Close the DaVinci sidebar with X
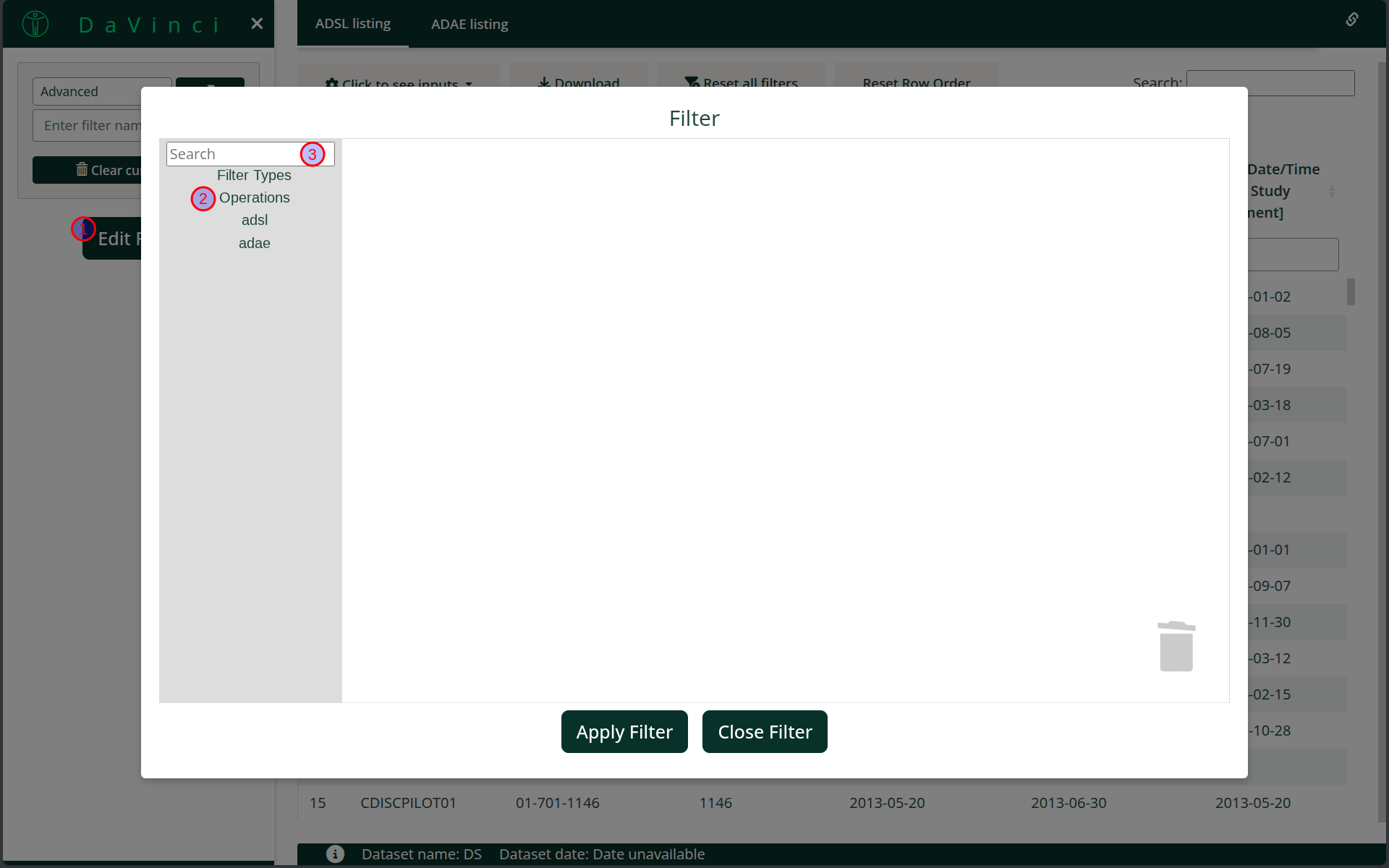Viewport: 1389px width, 868px height. (257, 24)
